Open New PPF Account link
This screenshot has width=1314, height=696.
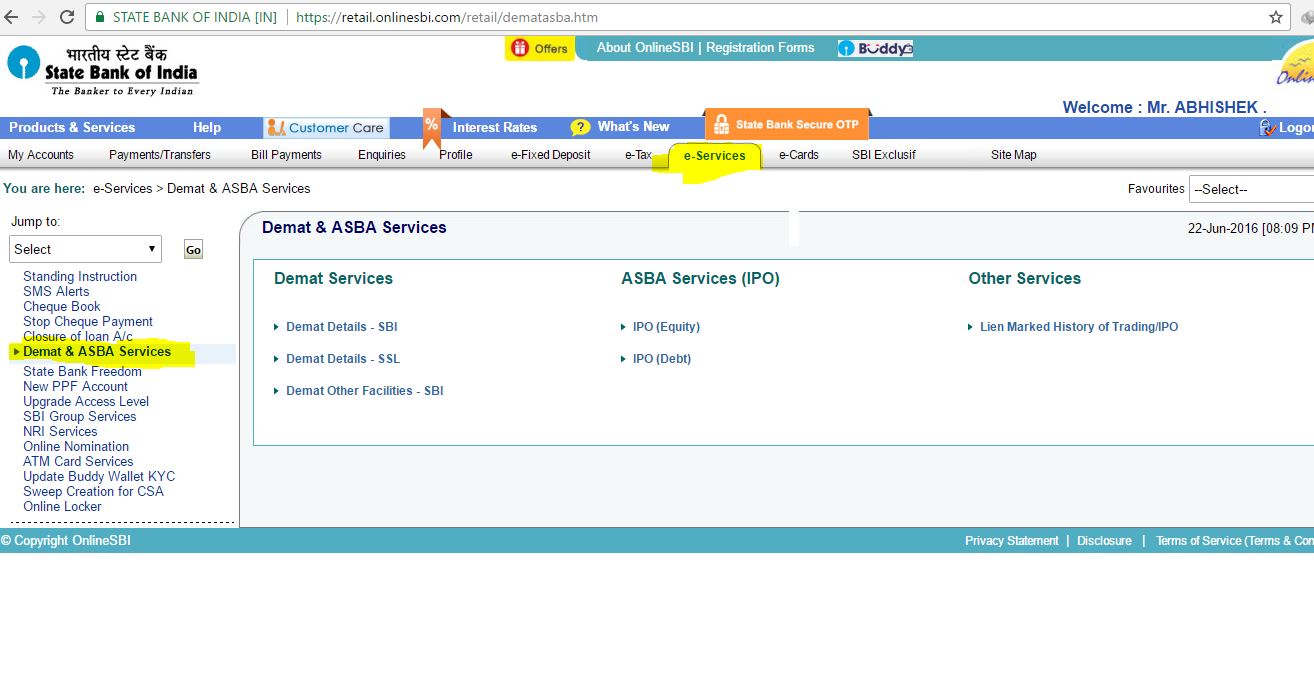click(x=76, y=387)
